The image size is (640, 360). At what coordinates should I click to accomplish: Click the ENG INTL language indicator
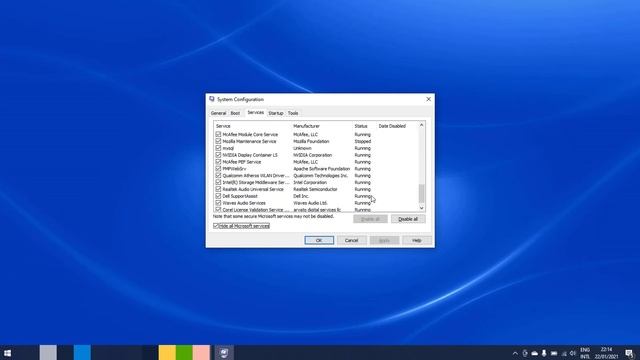pos(585,353)
